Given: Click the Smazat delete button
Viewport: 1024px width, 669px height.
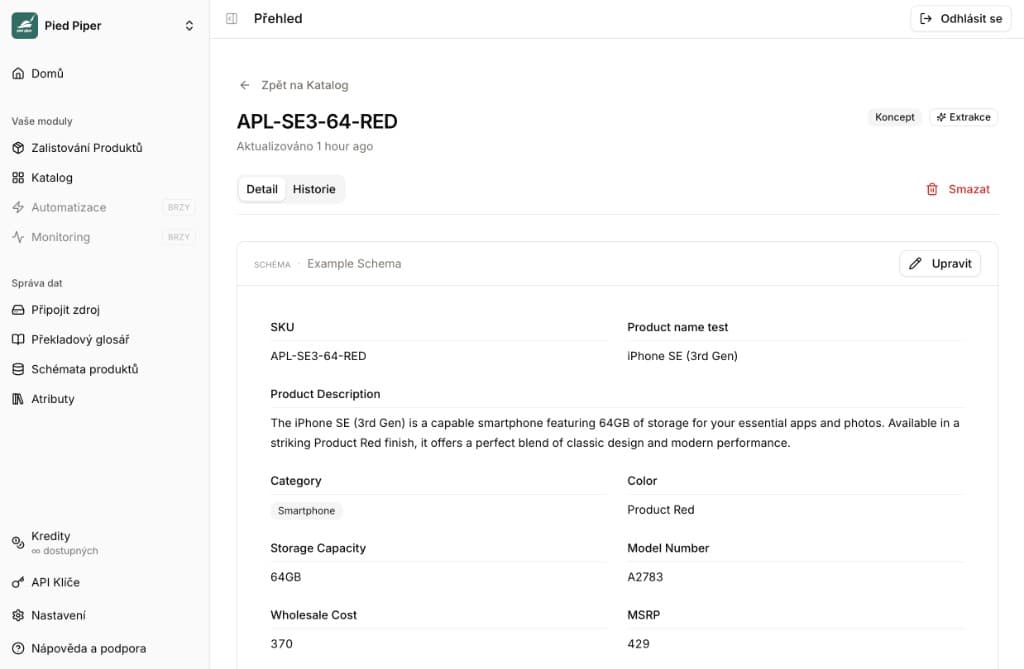Looking at the screenshot, I should [958, 189].
